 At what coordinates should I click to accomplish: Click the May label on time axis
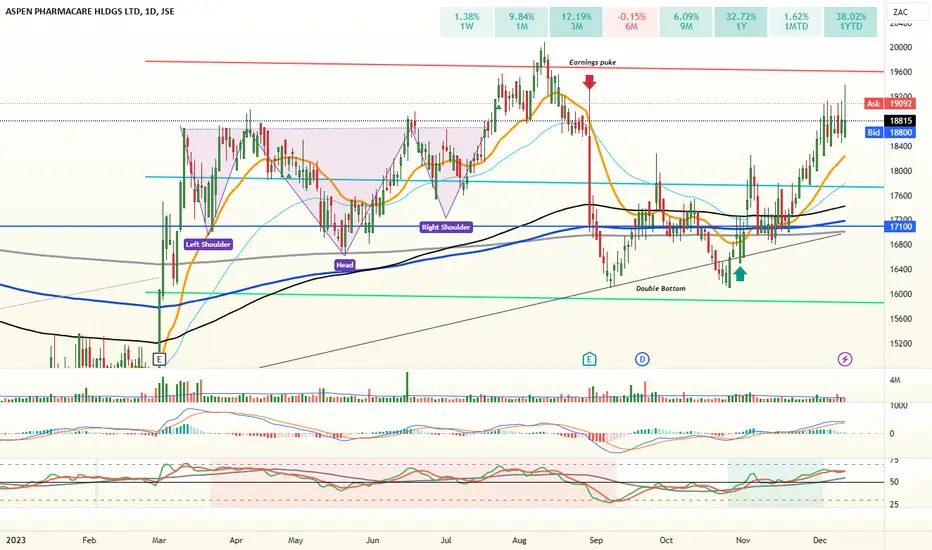(295, 540)
